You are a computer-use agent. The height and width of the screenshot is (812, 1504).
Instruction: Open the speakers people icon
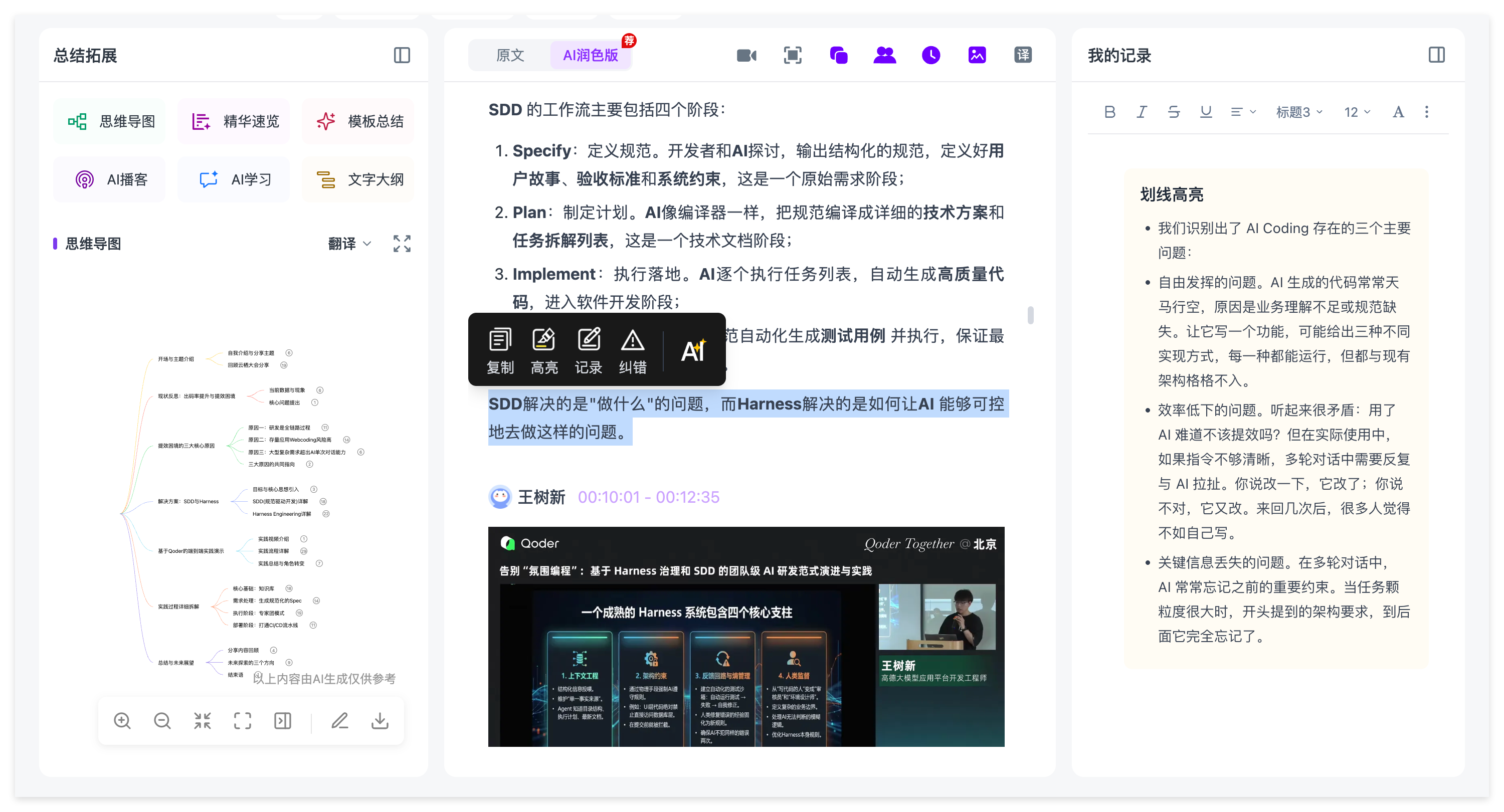pos(884,56)
